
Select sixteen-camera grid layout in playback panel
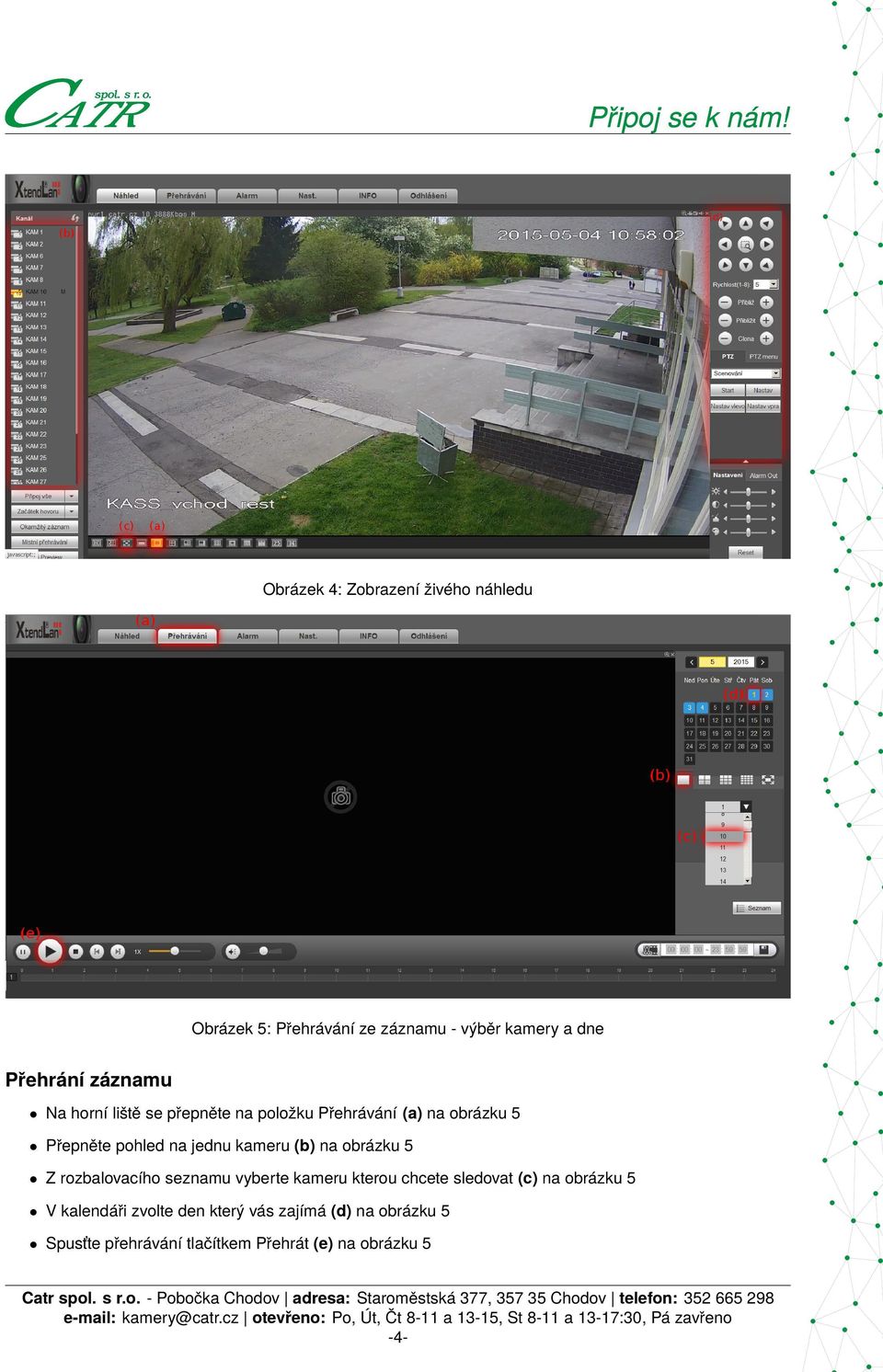pos(747,780)
